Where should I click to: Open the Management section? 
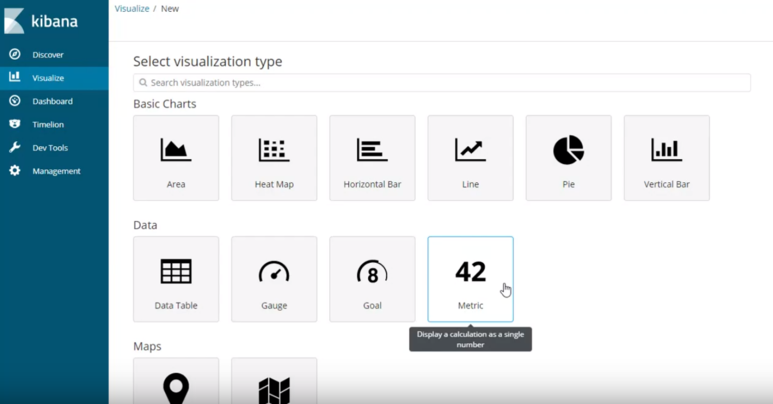click(x=56, y=171)
